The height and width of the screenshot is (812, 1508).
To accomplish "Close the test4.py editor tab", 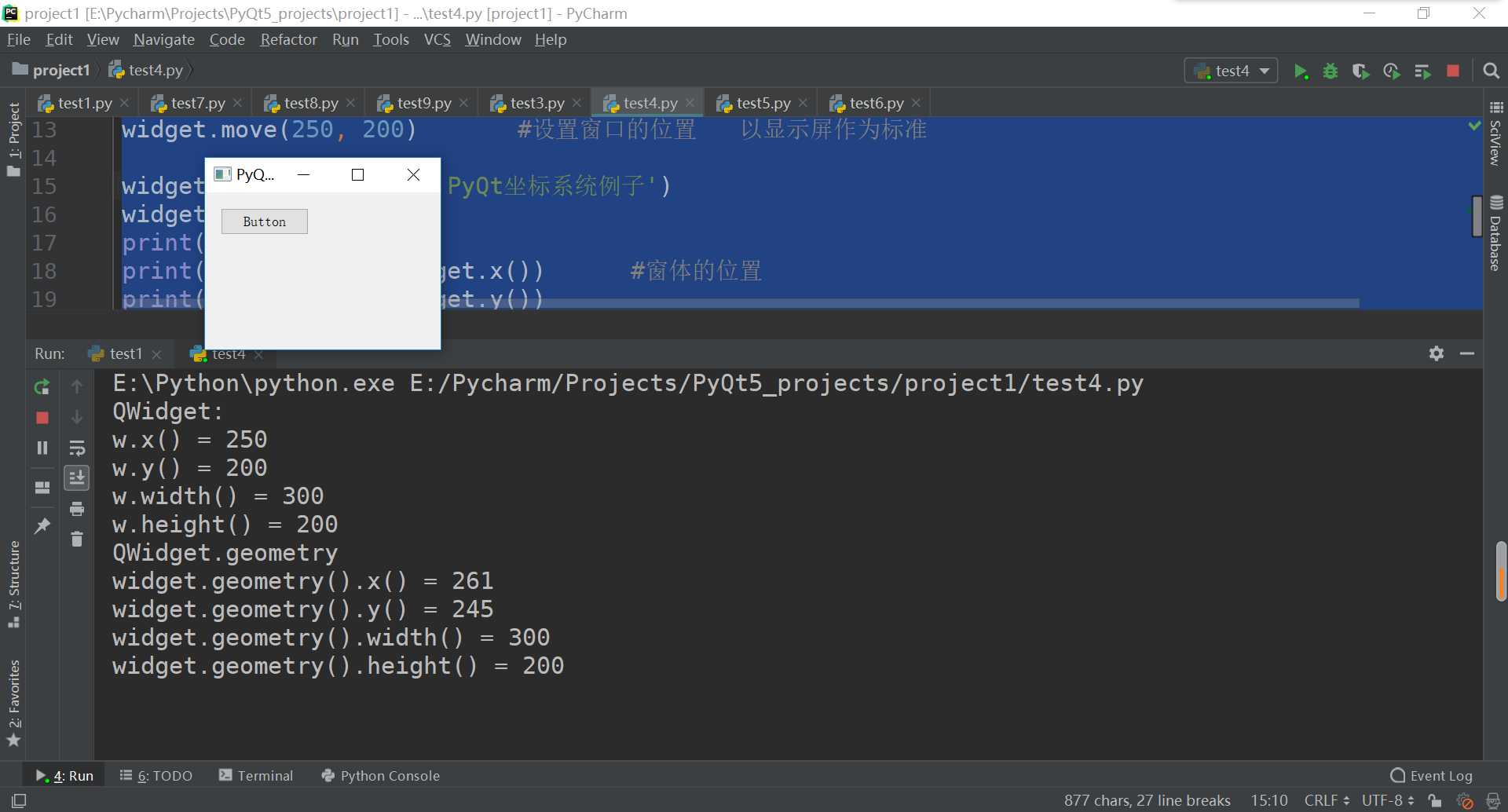I will click(x=690, y=103).
